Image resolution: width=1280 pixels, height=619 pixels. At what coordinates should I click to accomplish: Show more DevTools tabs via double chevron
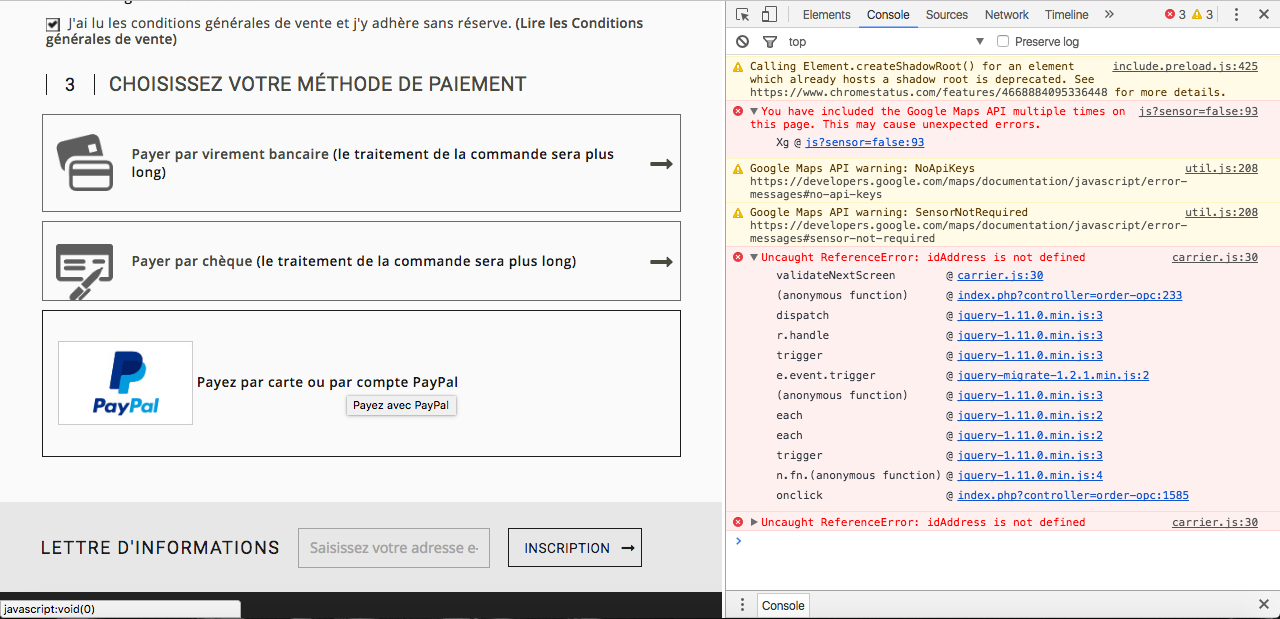coord(1109,14)
